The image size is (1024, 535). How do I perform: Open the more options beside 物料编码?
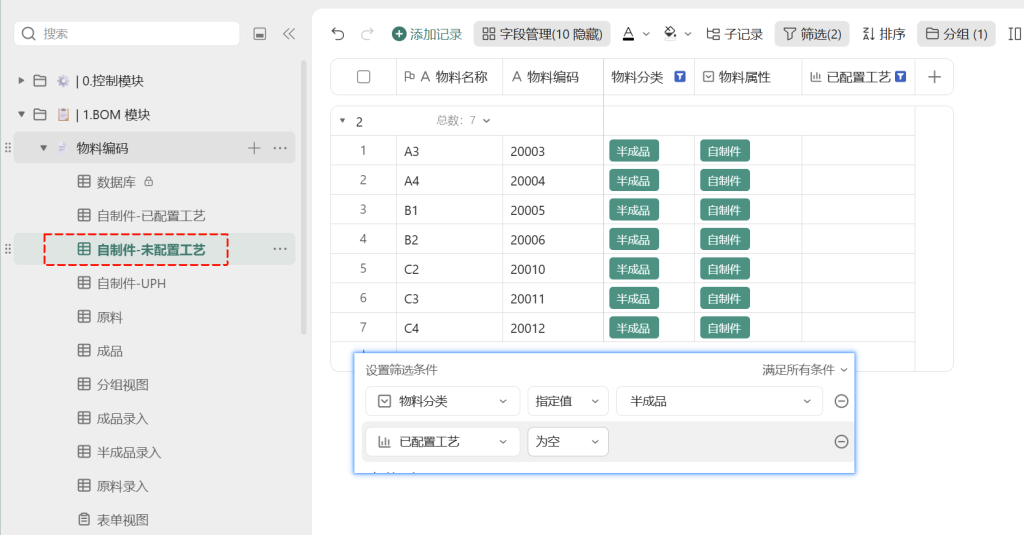(x=280, y=148)
